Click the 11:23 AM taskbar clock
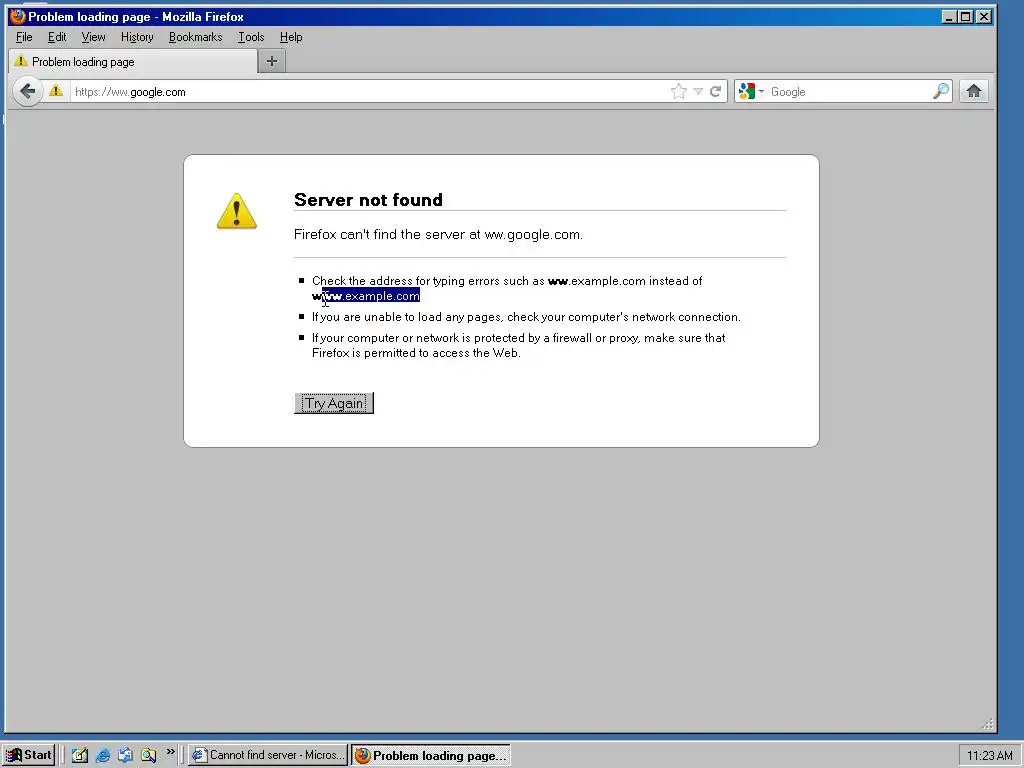The width and height of the screenshot is (1024, 768). point(989,756)
